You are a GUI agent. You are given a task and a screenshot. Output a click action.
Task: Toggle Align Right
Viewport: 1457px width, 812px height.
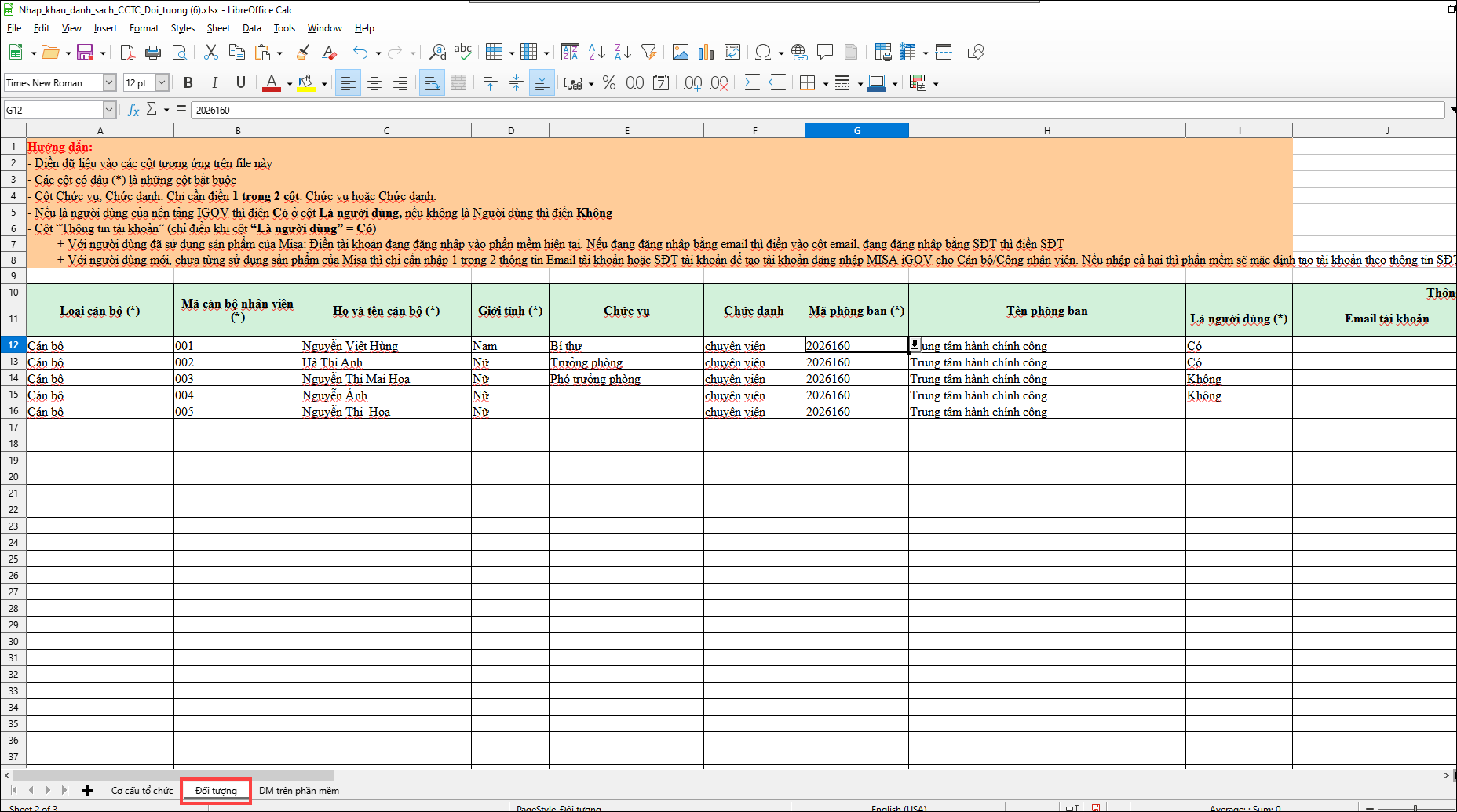[400, 83]
